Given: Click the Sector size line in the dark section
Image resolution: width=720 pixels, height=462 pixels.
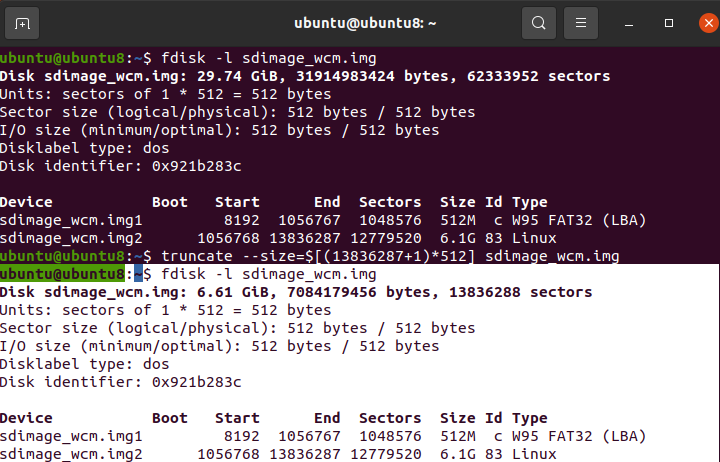Looking at the screenshot, I should [237, 112].
